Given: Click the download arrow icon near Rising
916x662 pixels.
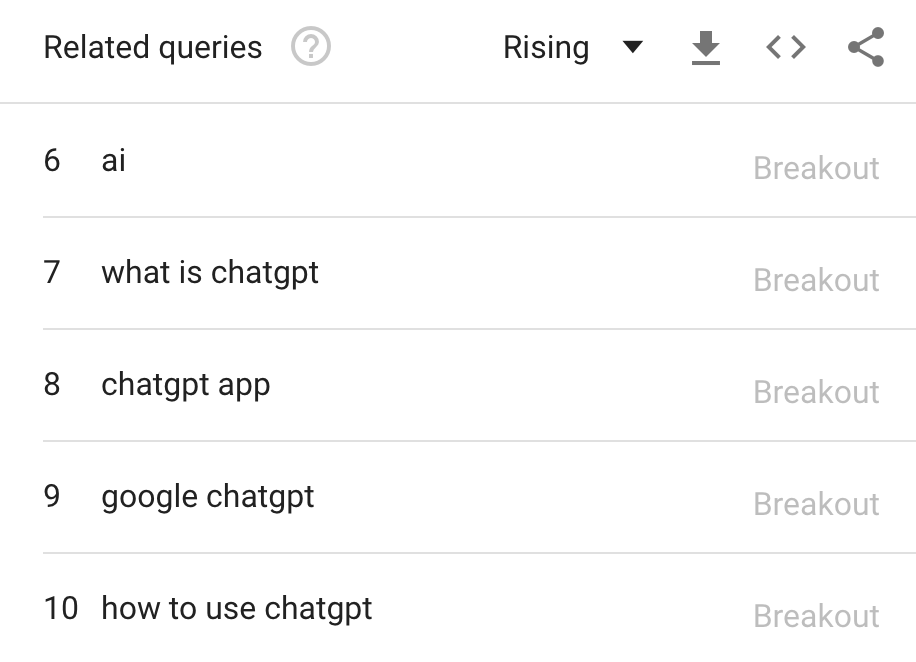Looking at the screenshot, I should click(706, 46).
